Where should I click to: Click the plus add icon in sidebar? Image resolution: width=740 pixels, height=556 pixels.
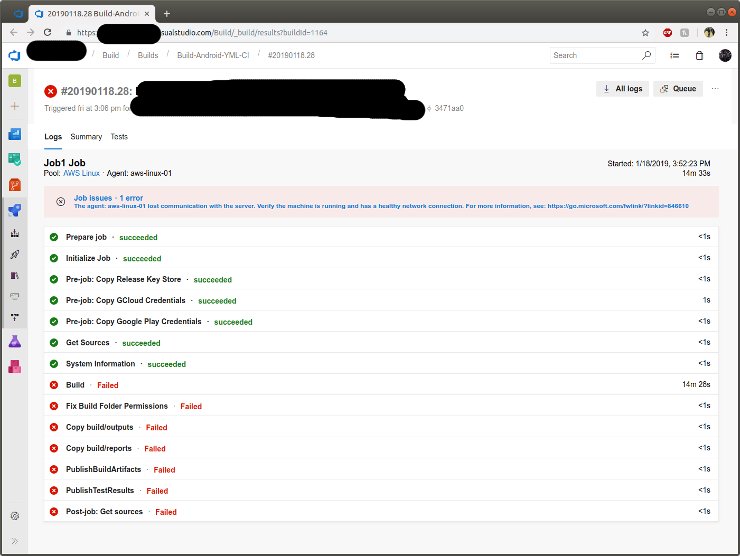point(15,106)
